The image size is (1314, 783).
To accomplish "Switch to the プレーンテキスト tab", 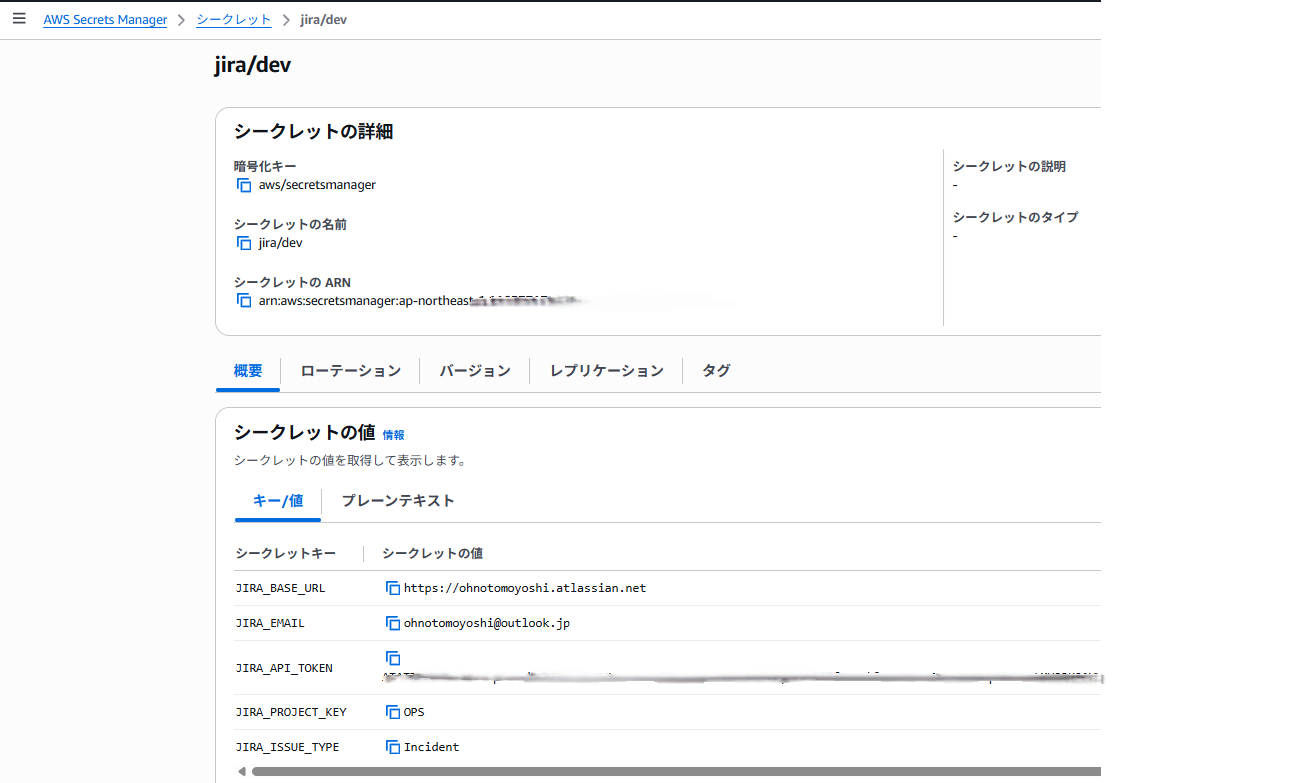I will (398, 501).
